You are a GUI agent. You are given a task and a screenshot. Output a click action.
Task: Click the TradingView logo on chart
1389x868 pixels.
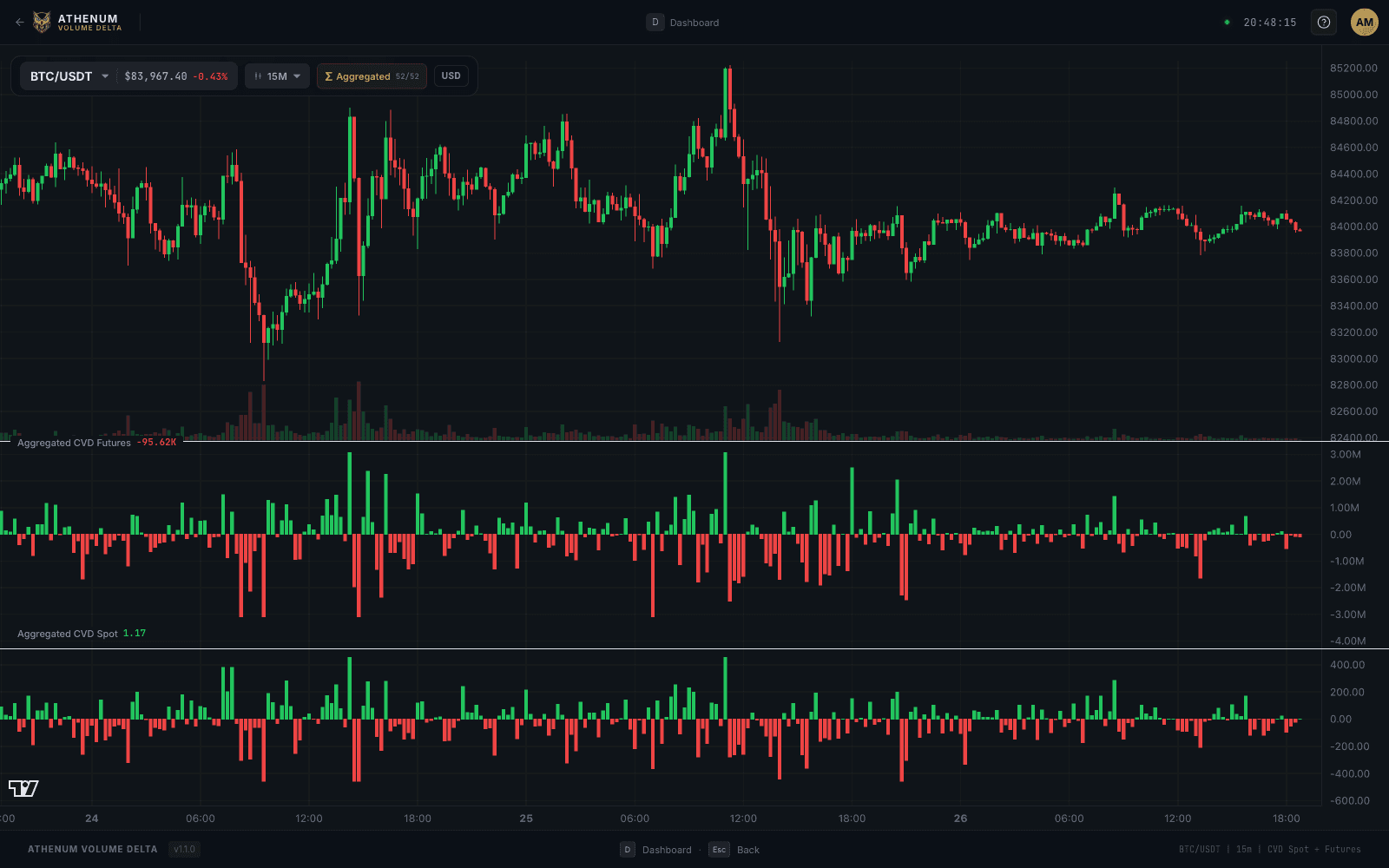pyautogui.click(x=23, y=788)
